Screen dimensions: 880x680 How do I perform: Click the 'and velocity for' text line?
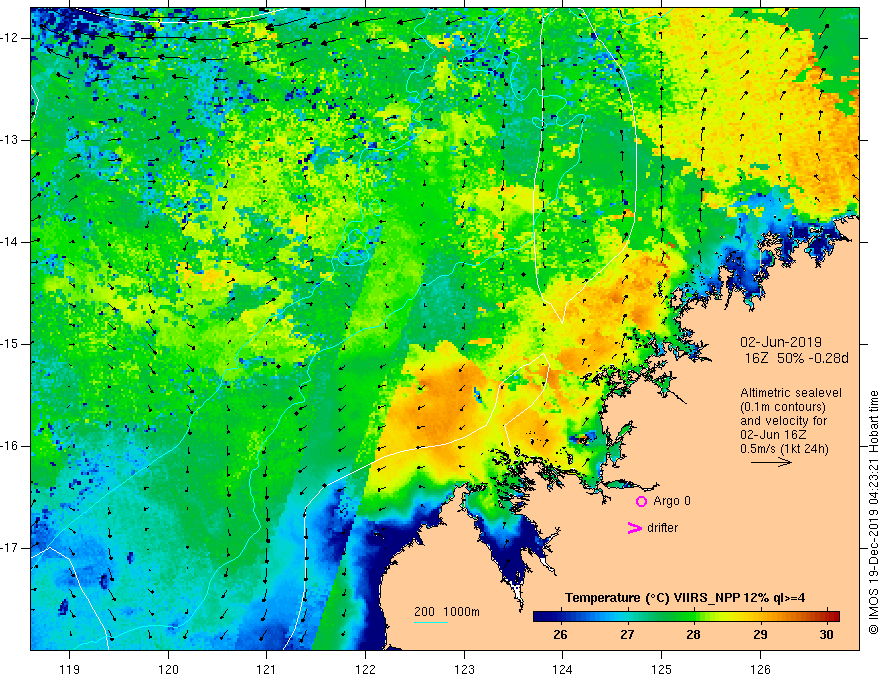783,421
